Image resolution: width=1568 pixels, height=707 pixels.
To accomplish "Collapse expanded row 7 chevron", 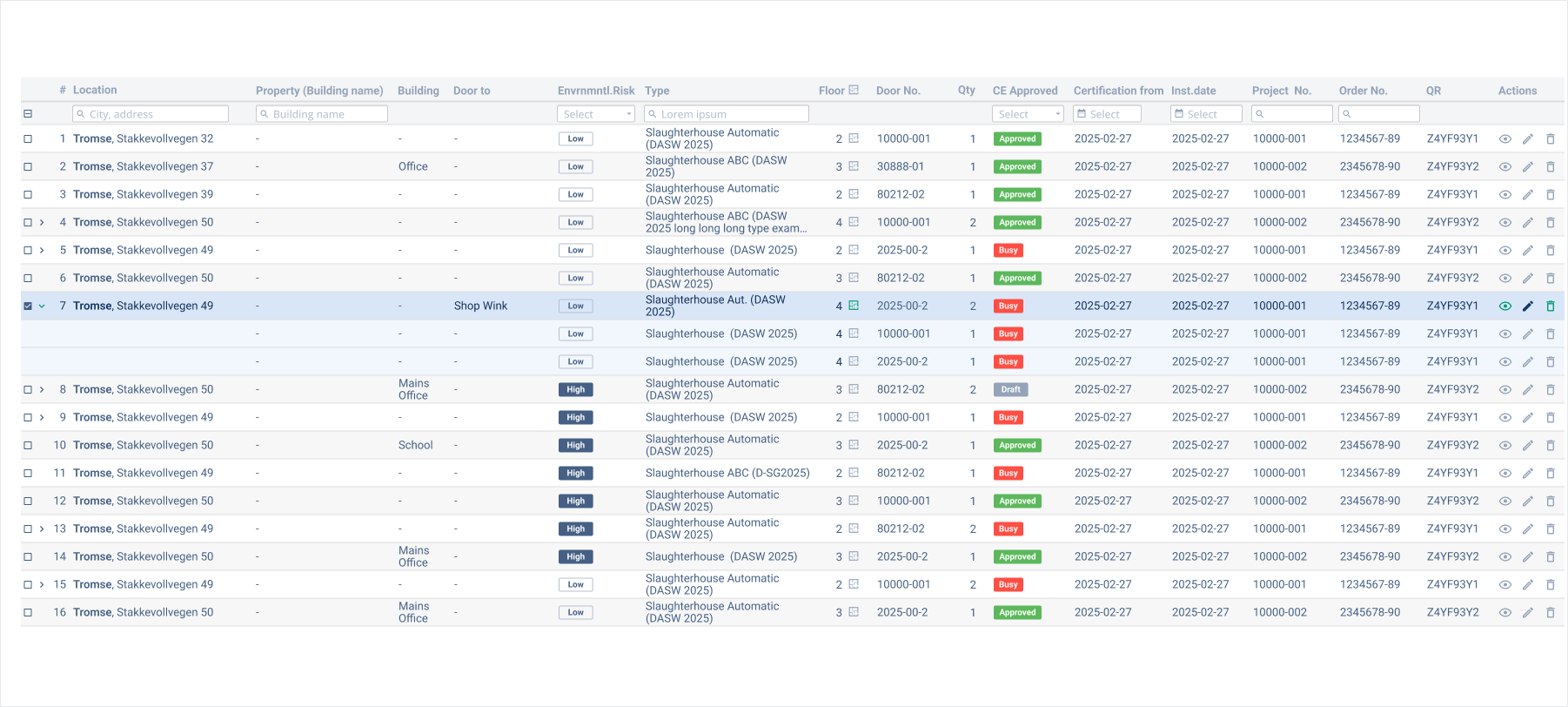I will click(x=42, y=306).
